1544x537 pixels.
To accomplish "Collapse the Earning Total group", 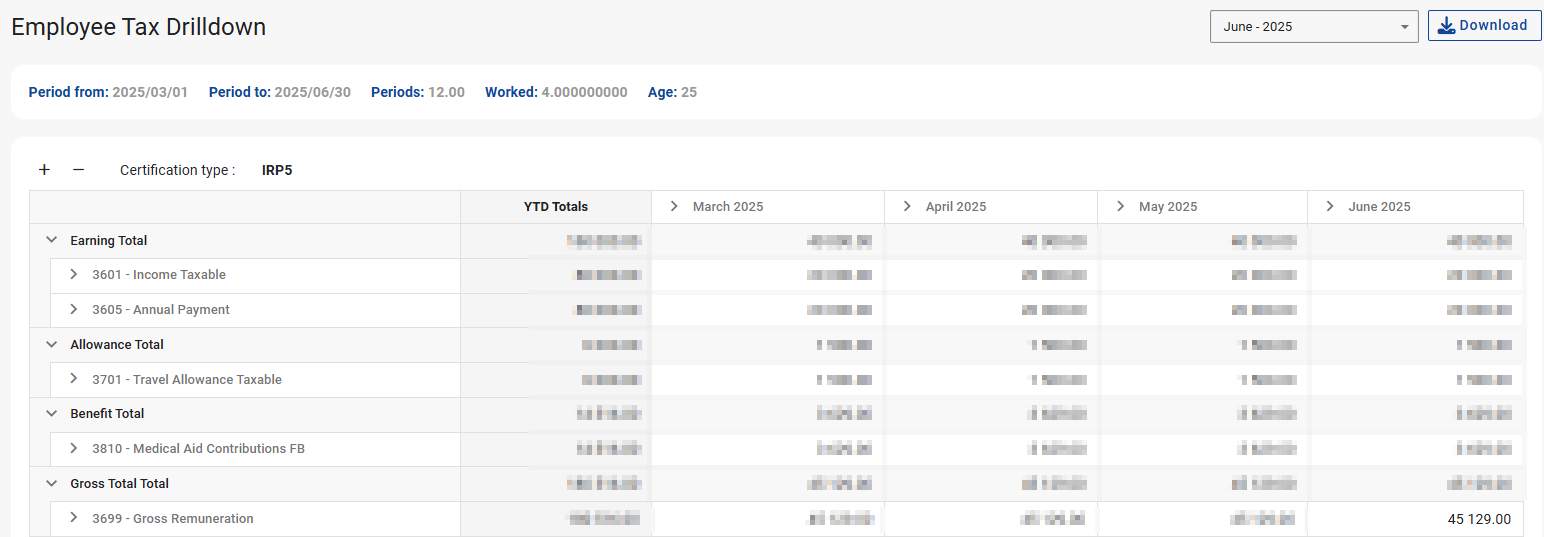I will (51, 241).
